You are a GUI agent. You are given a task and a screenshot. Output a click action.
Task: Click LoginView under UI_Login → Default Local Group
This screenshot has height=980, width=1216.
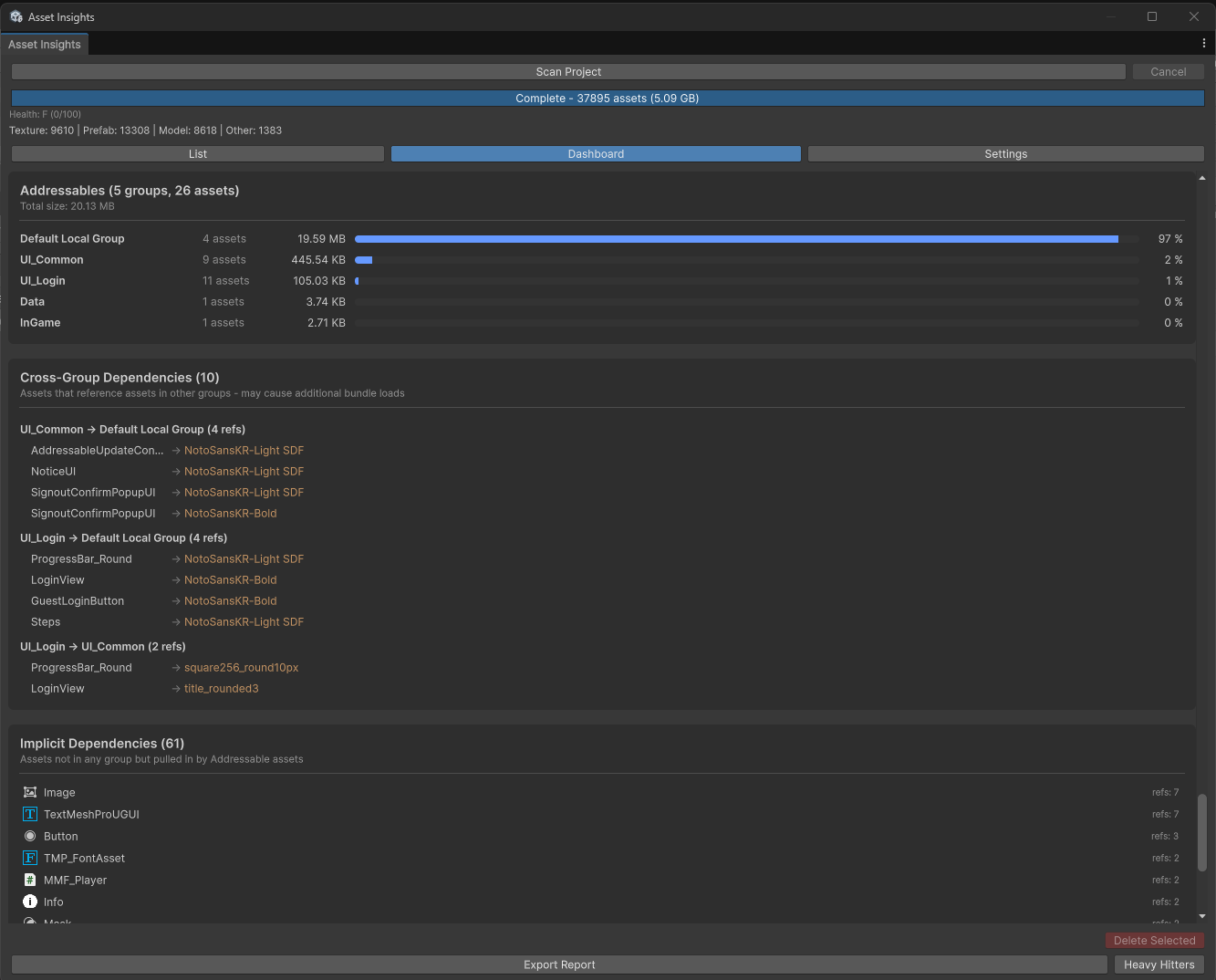(x=57, y=580)
